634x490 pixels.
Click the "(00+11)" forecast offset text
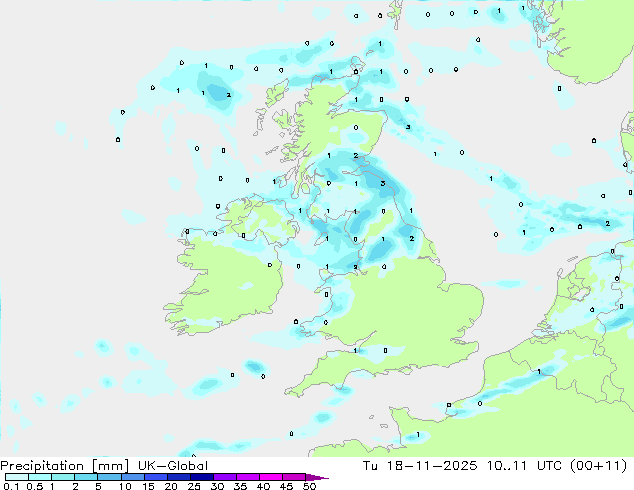(x=598, y=466)
